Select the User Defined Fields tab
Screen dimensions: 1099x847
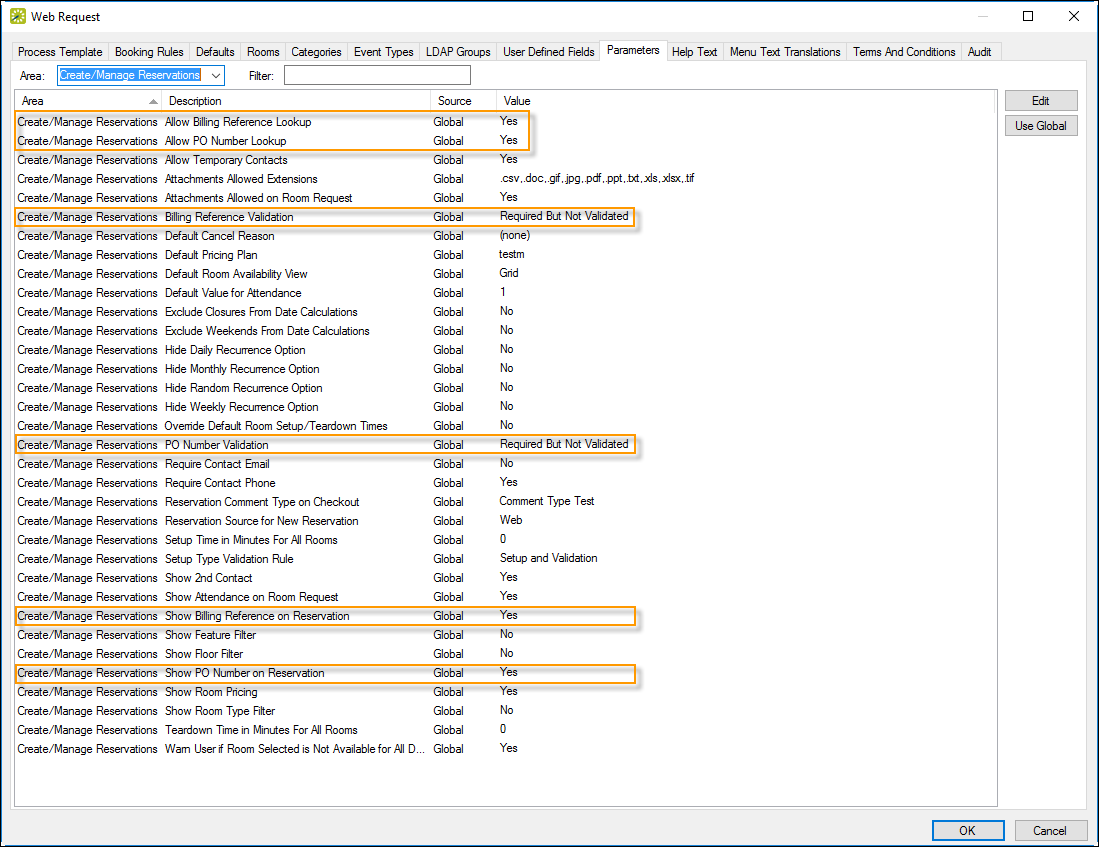548,52
